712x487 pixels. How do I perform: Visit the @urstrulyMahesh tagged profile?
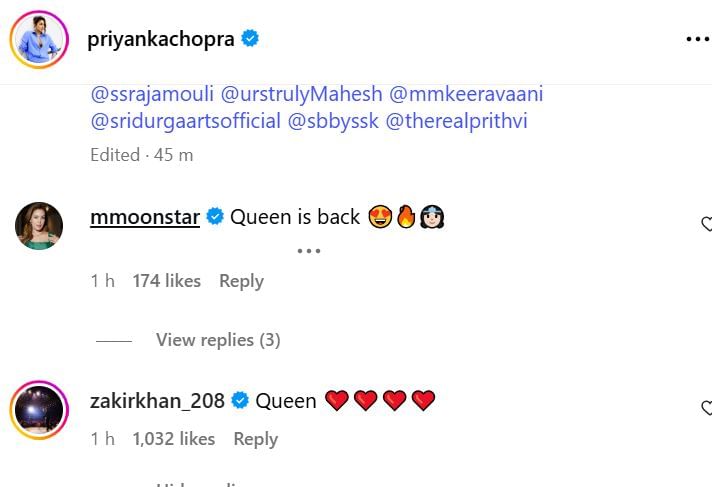tap(301, 95)
